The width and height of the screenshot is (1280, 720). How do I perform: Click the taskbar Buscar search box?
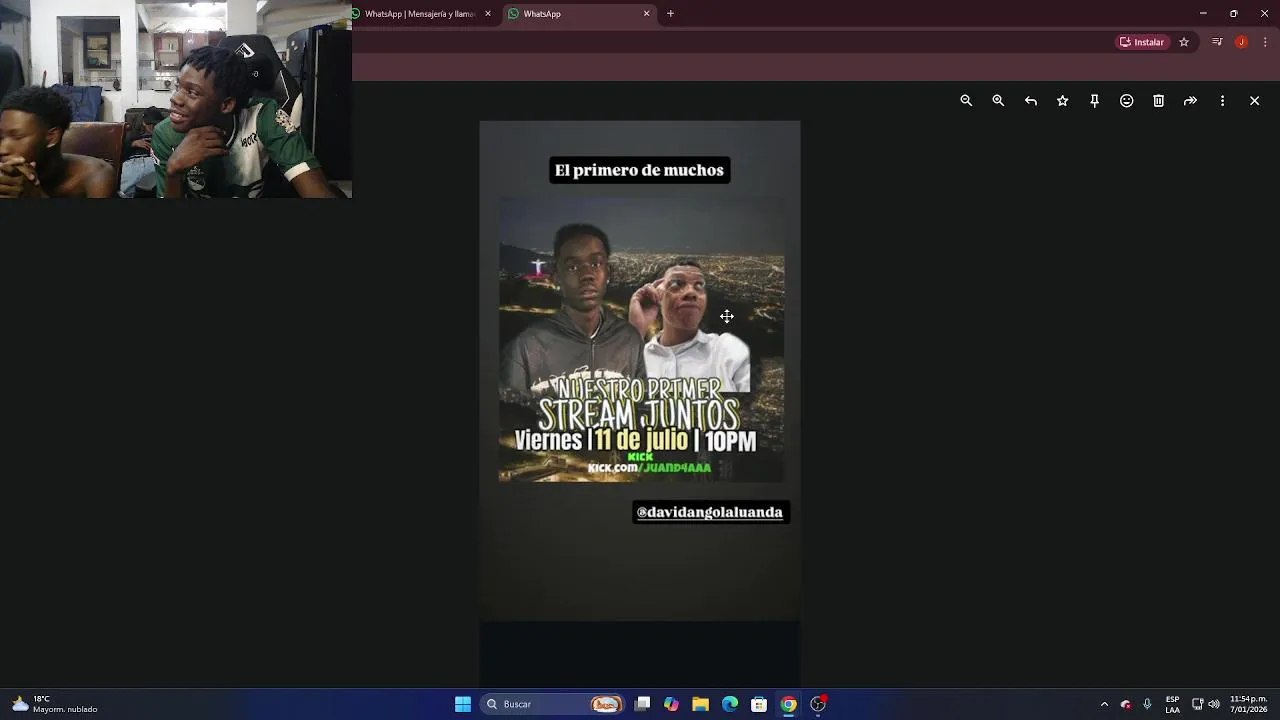pyautogui.click(x=552, y=704)
